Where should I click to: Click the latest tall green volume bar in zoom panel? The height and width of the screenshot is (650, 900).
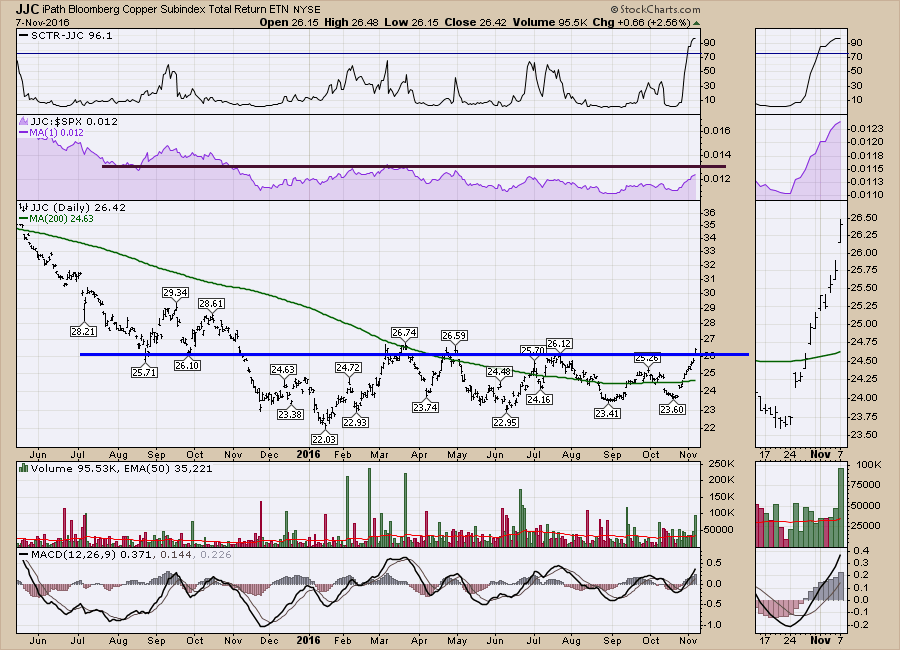[841, 508]
